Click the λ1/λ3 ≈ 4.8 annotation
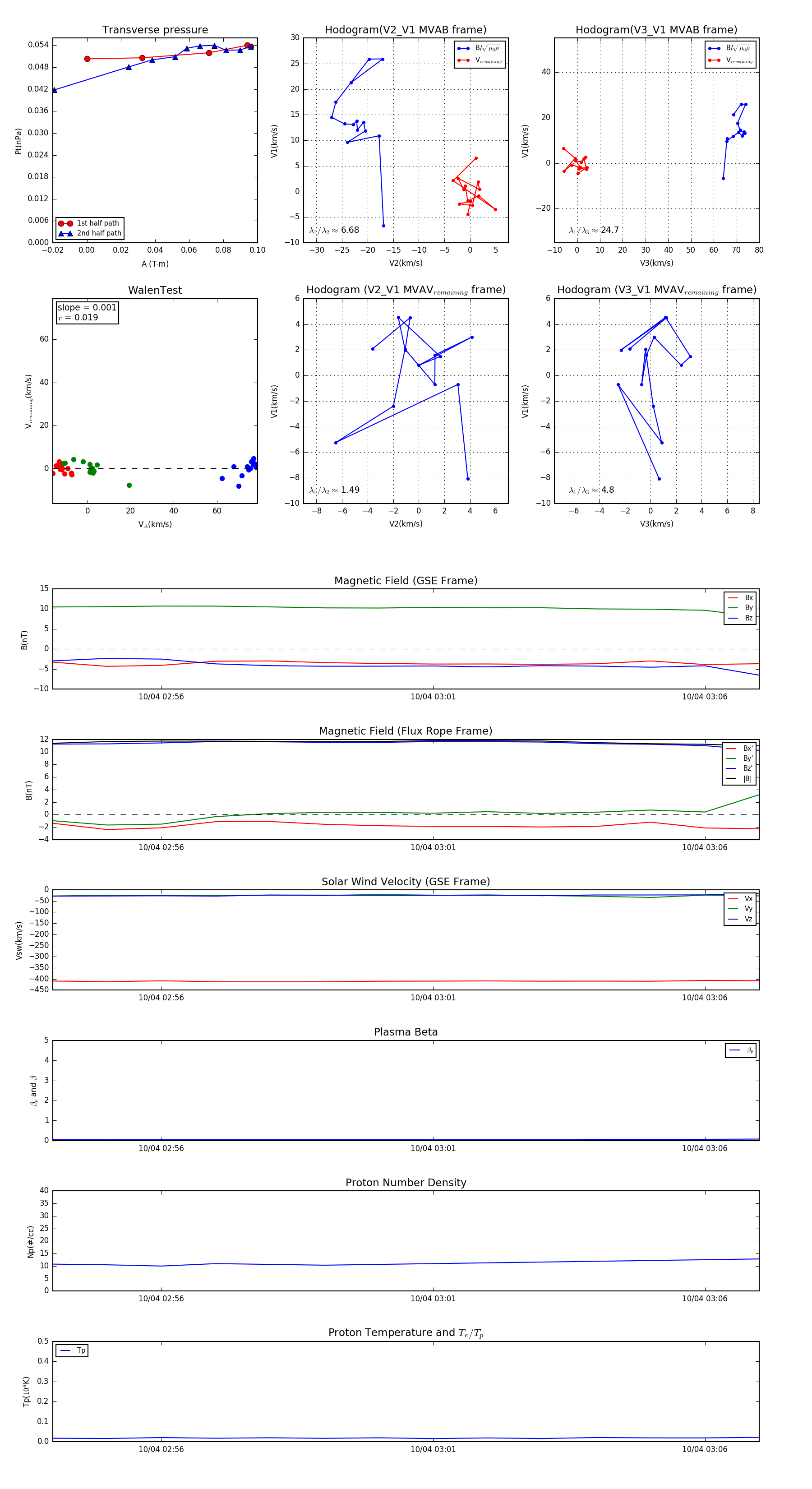Viewport: 812px width, 1489px height. pyautogui.click(x=591, y=490)
